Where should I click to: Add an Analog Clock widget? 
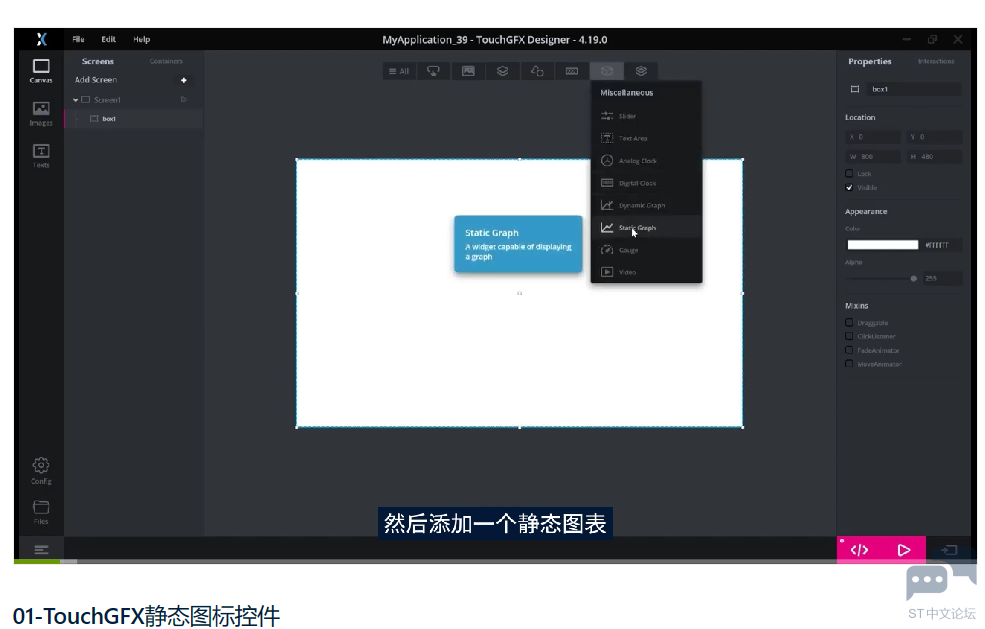pos(646,160)
